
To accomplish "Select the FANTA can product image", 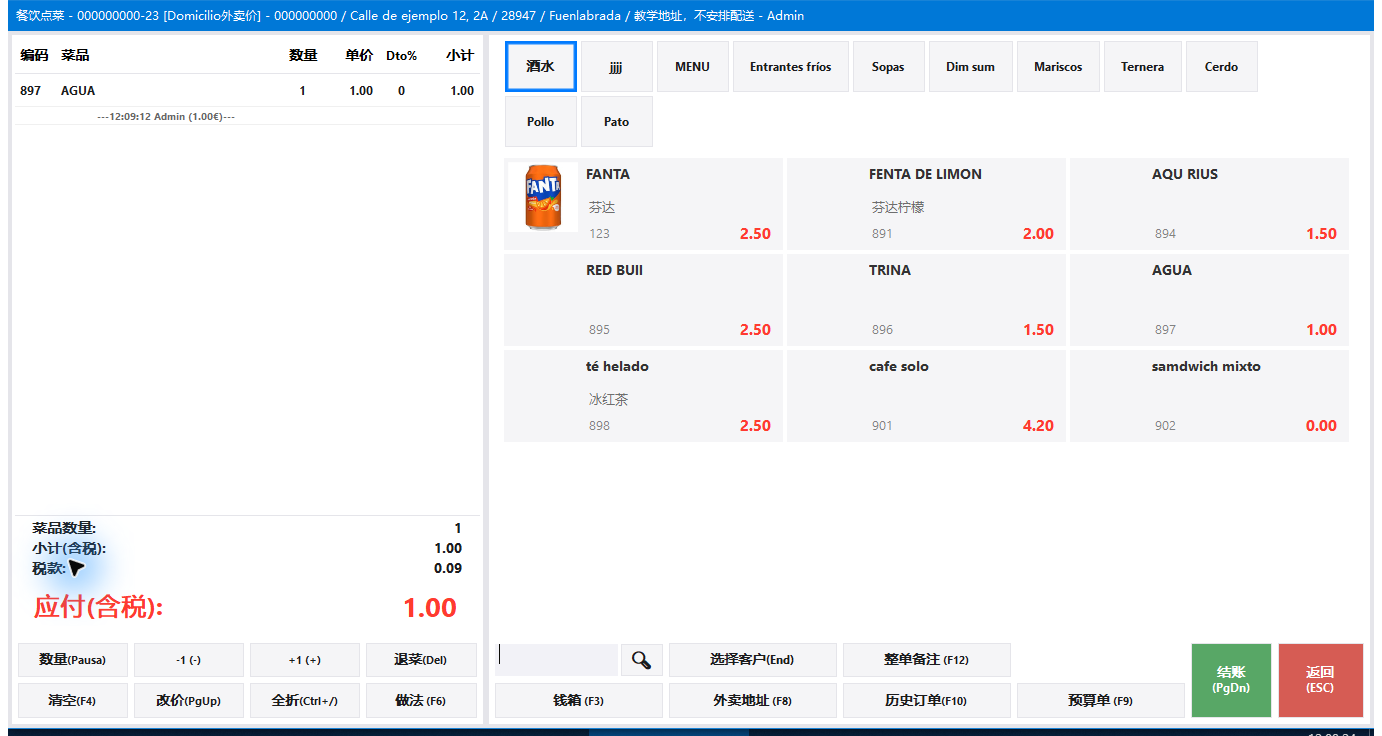I will click(x=543, y=197).
